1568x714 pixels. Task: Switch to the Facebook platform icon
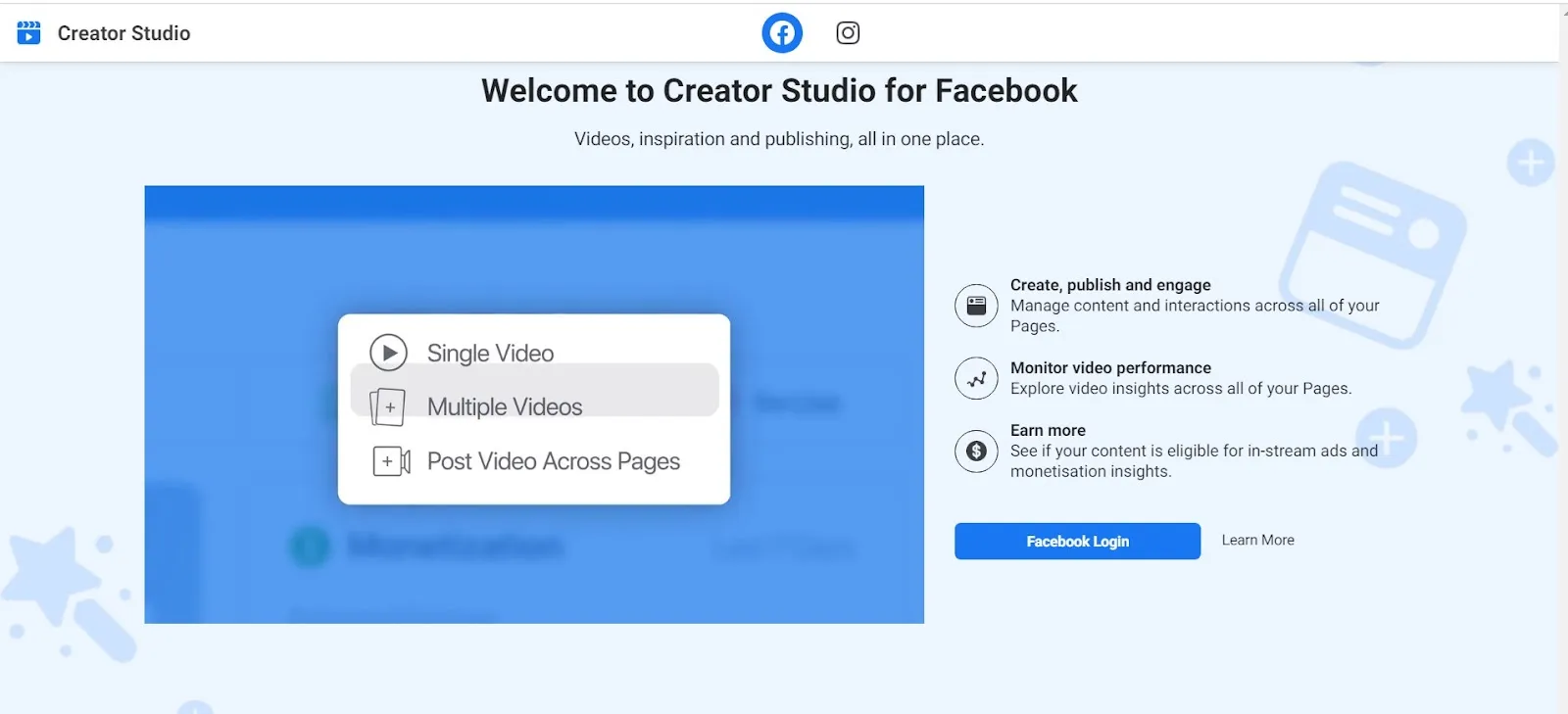point(782,32)
